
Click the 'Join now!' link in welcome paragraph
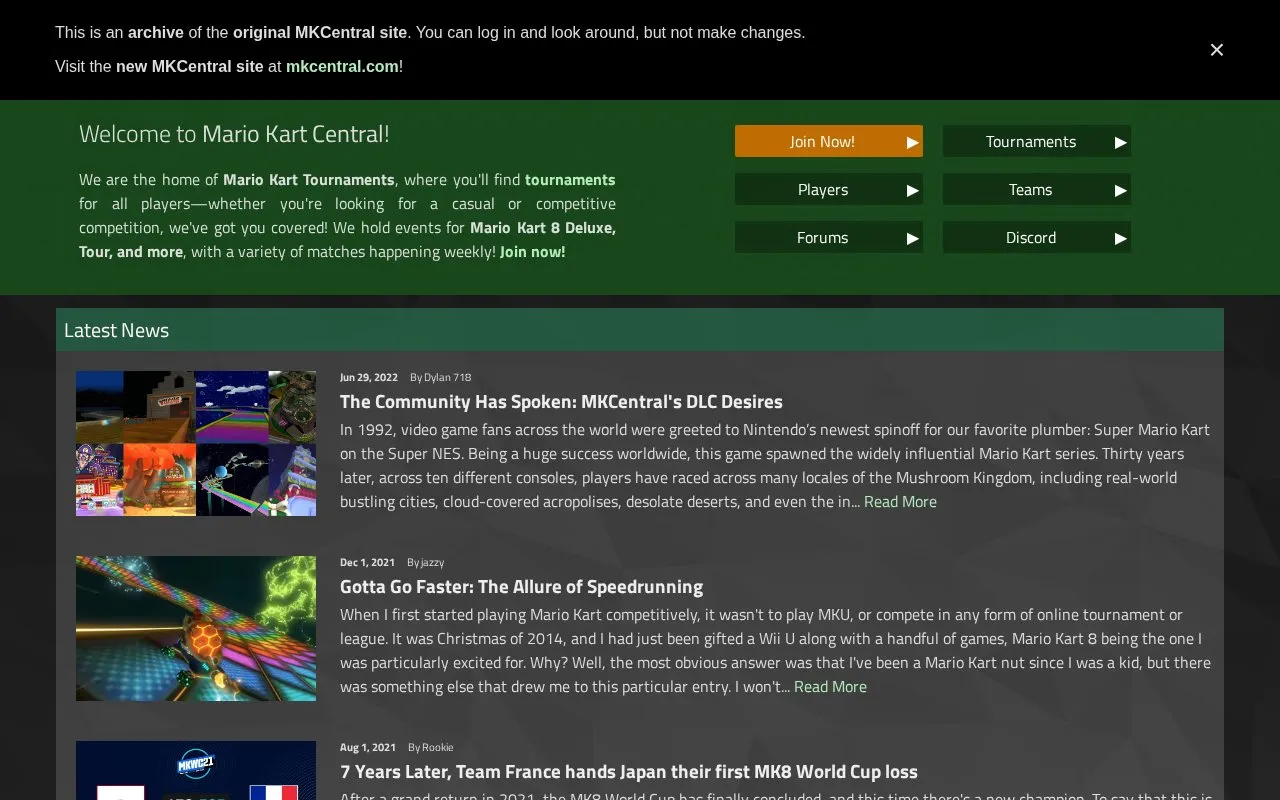pyautogui.click(x=532, y=252)
